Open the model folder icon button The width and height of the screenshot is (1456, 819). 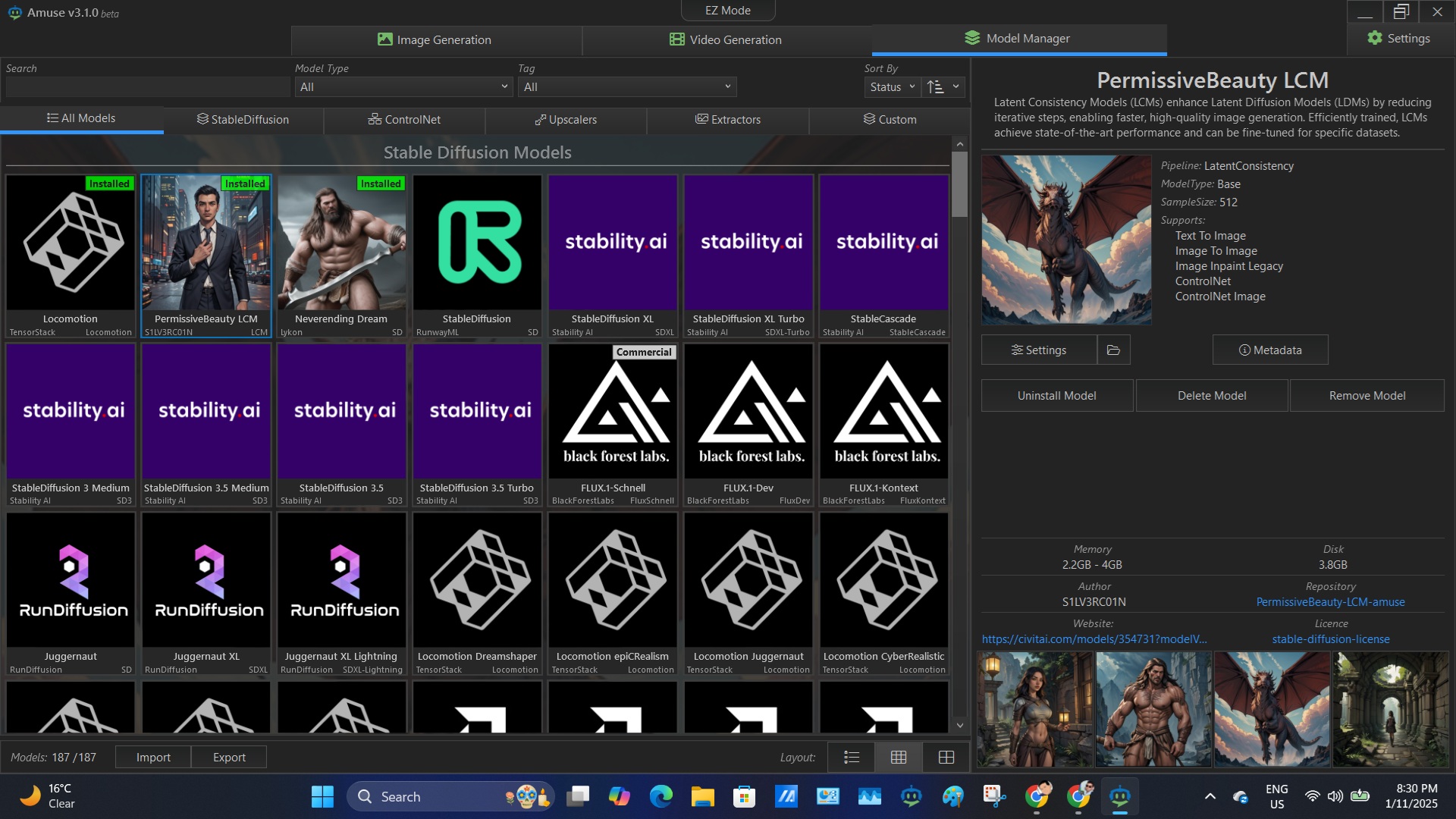click(x=1113, y=350)
